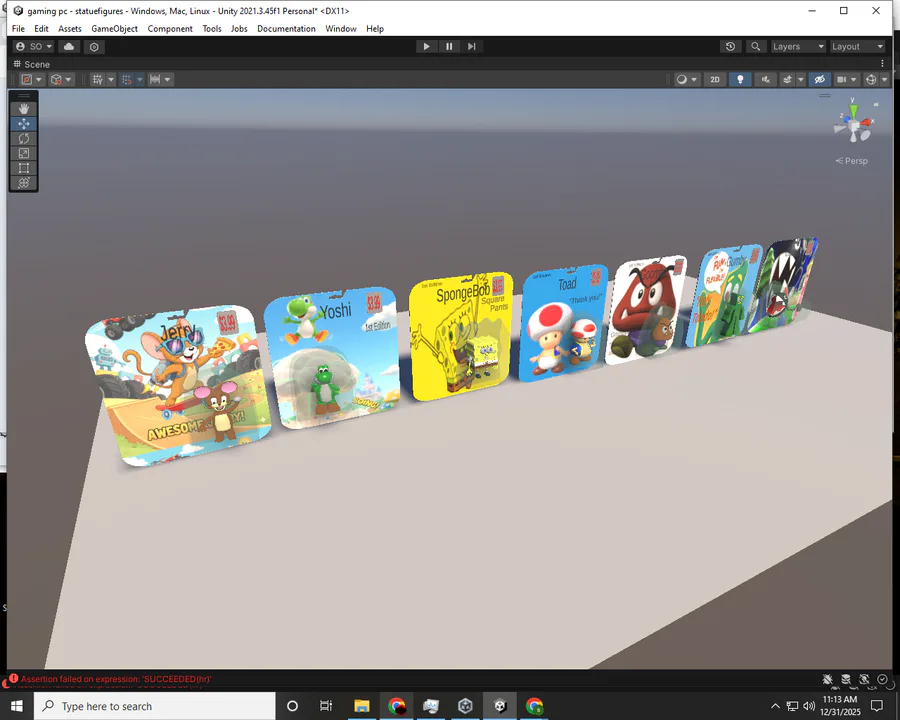Open the Edit menu
The image size is (900, 720).
[41, 29]
